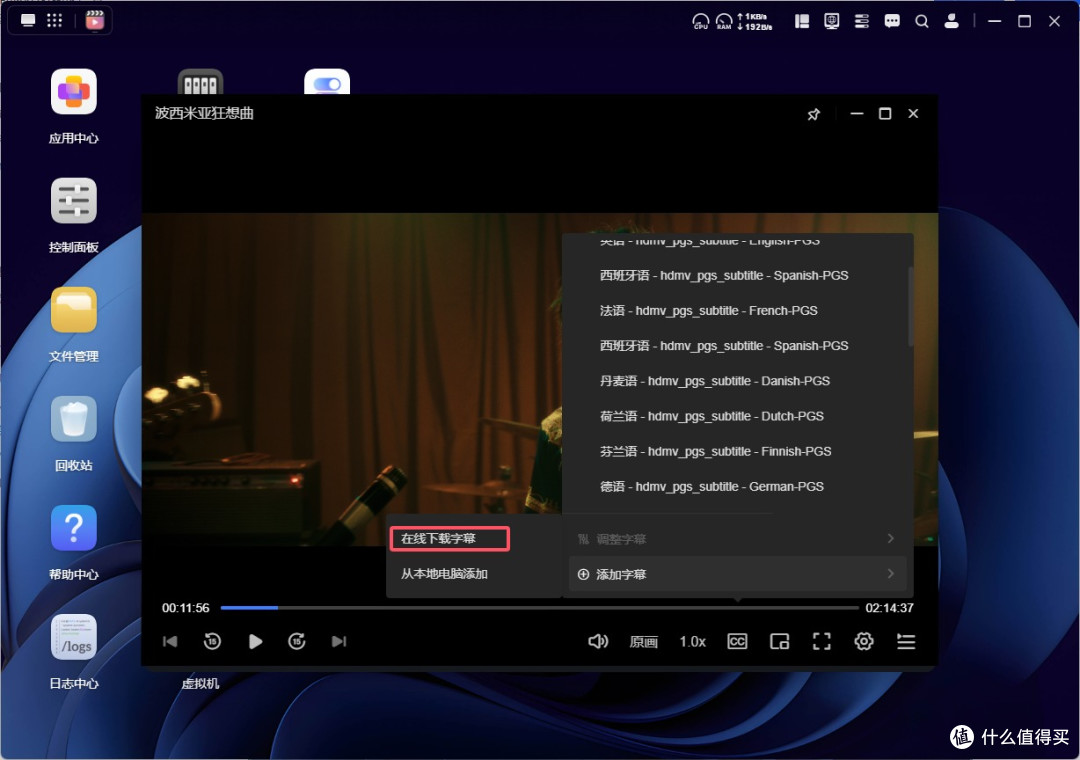Open player settings gear

pos(864,641)
